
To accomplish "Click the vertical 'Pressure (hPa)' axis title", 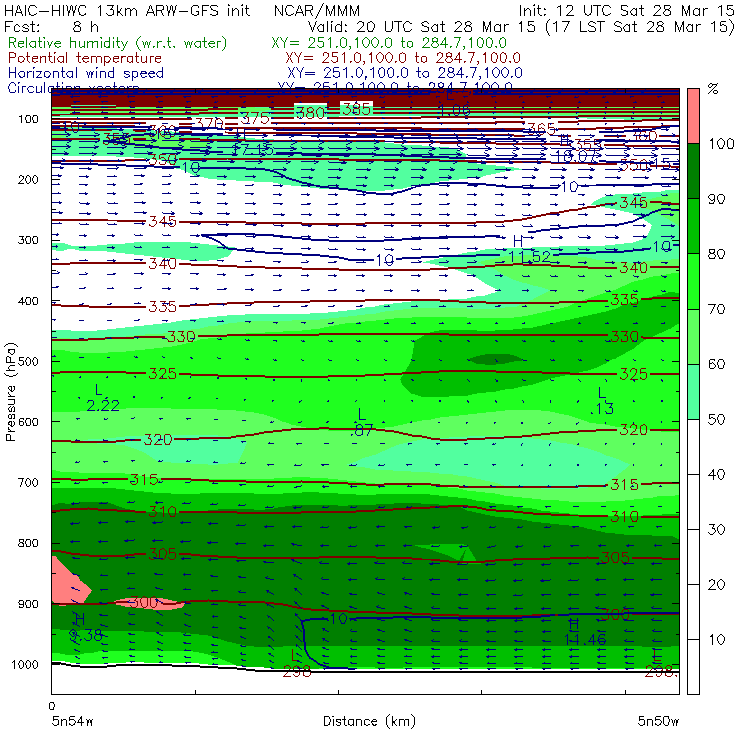I will (10, 392).
